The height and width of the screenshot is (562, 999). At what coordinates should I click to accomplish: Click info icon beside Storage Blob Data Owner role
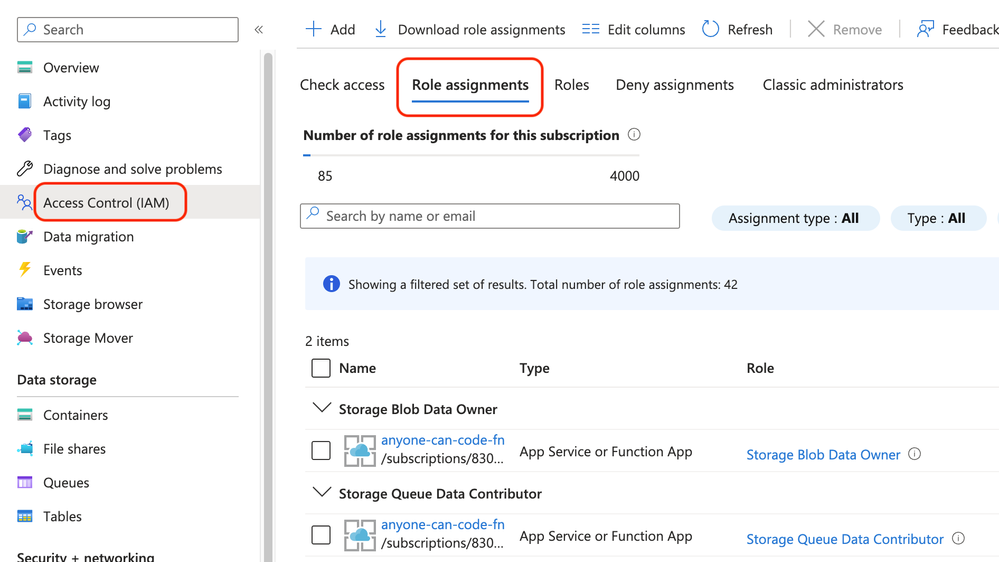coord(914,454)
